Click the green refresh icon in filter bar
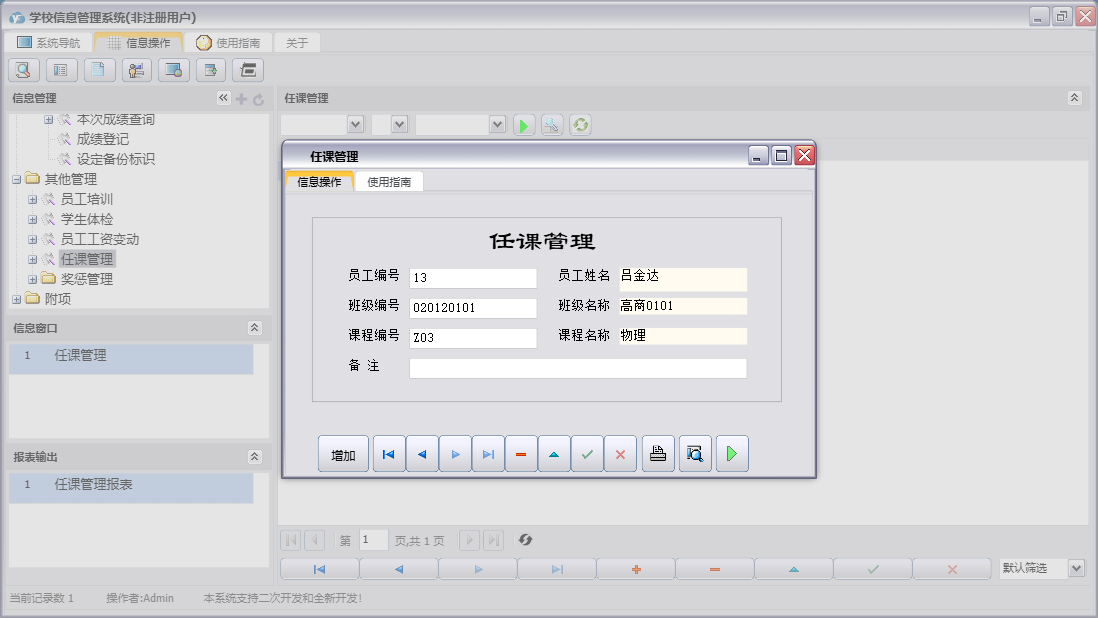This screenshot has width=1098, height=618. tap(580, 125)
